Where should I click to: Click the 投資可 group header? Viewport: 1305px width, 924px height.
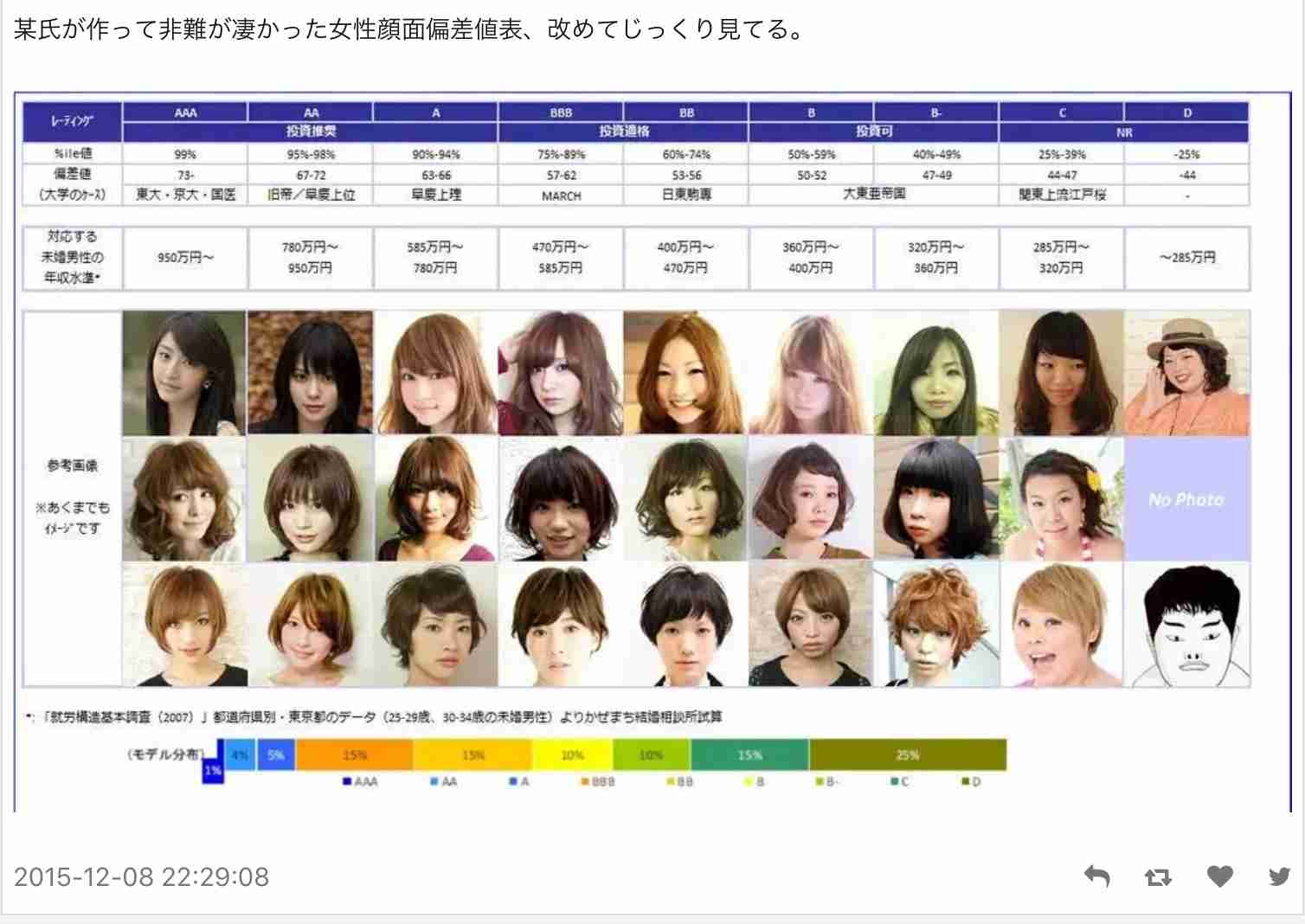[874, 132]
